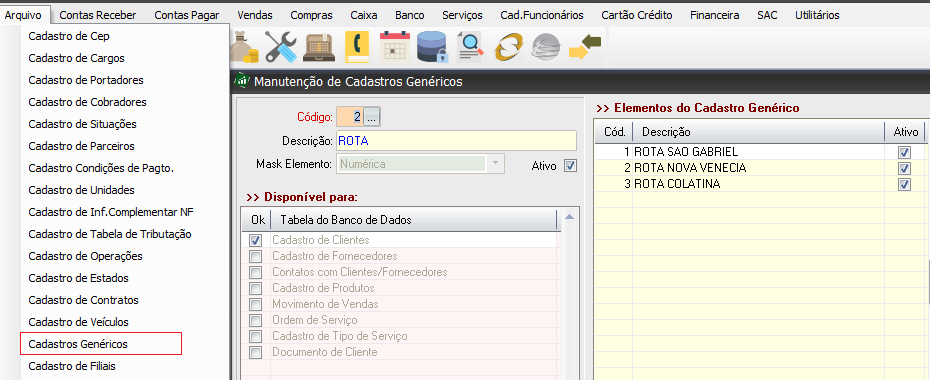This screenshot has height=380, width=930.
Task: Open the yellow phone book icon
Action: tap(356, 47)
